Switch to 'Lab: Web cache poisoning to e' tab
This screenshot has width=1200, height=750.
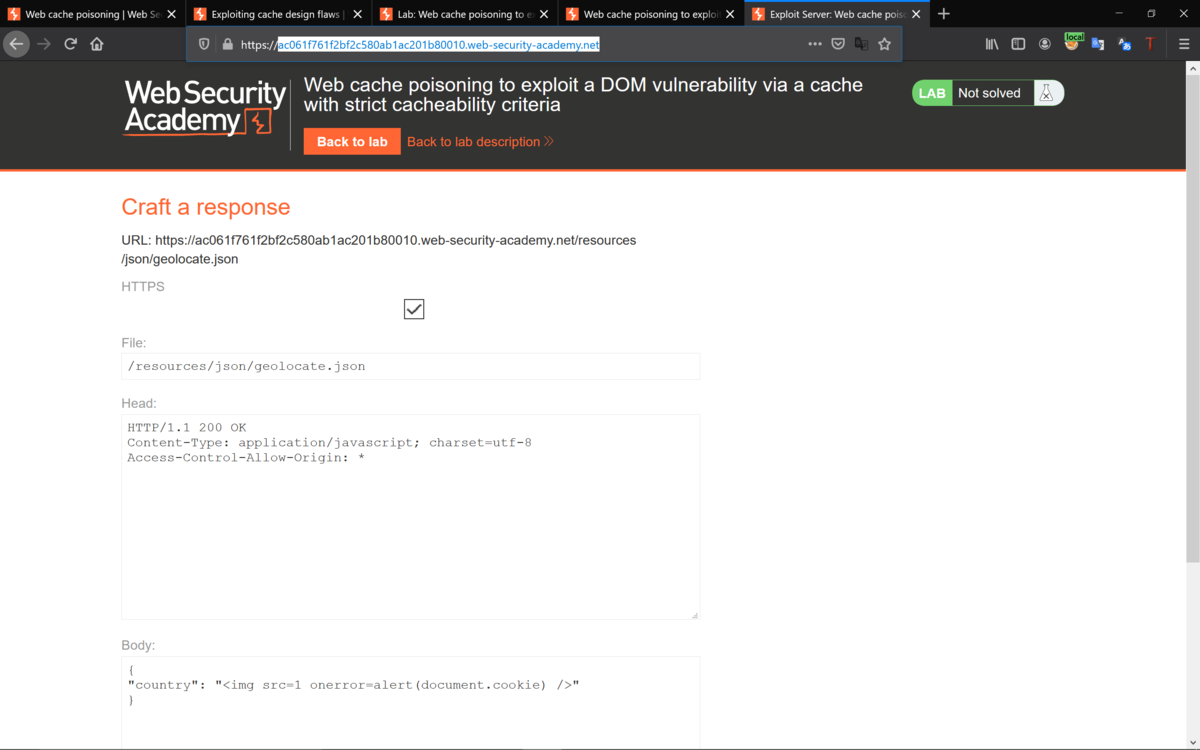tap(464, 14)
